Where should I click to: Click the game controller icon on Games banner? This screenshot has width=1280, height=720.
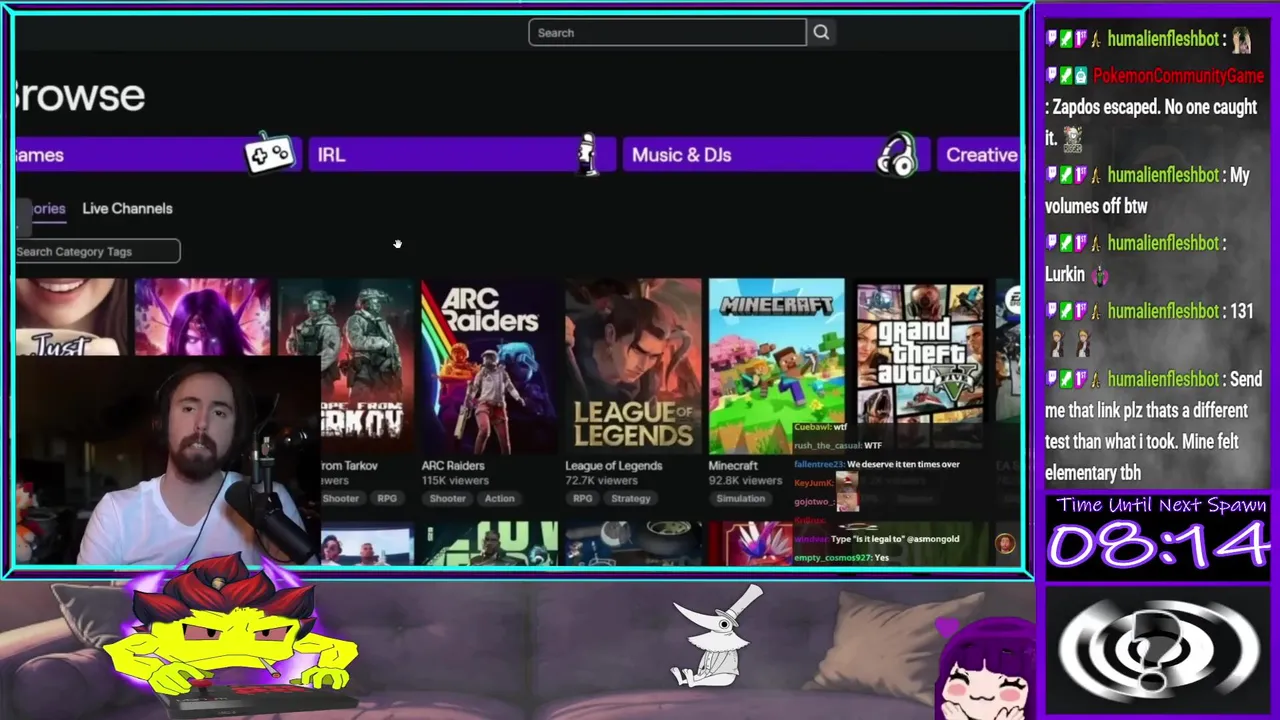click(x=270, y=154)
